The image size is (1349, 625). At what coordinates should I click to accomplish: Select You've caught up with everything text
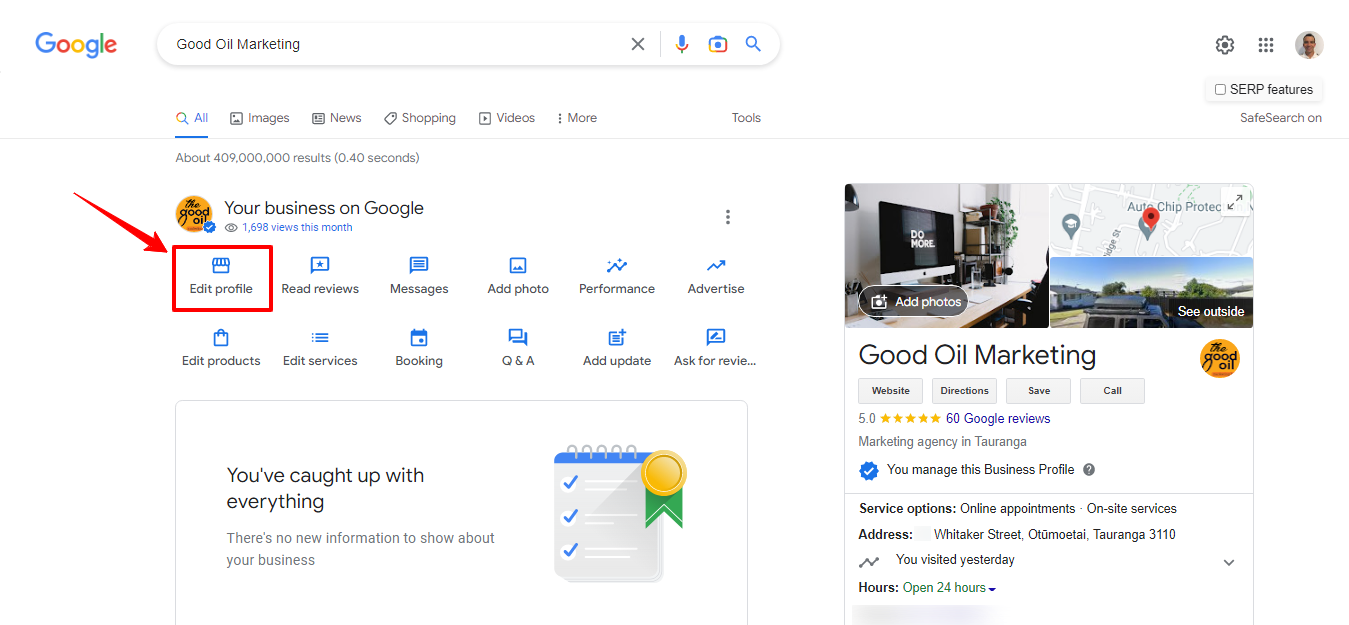pyautogui.click(x=325, y=488)
